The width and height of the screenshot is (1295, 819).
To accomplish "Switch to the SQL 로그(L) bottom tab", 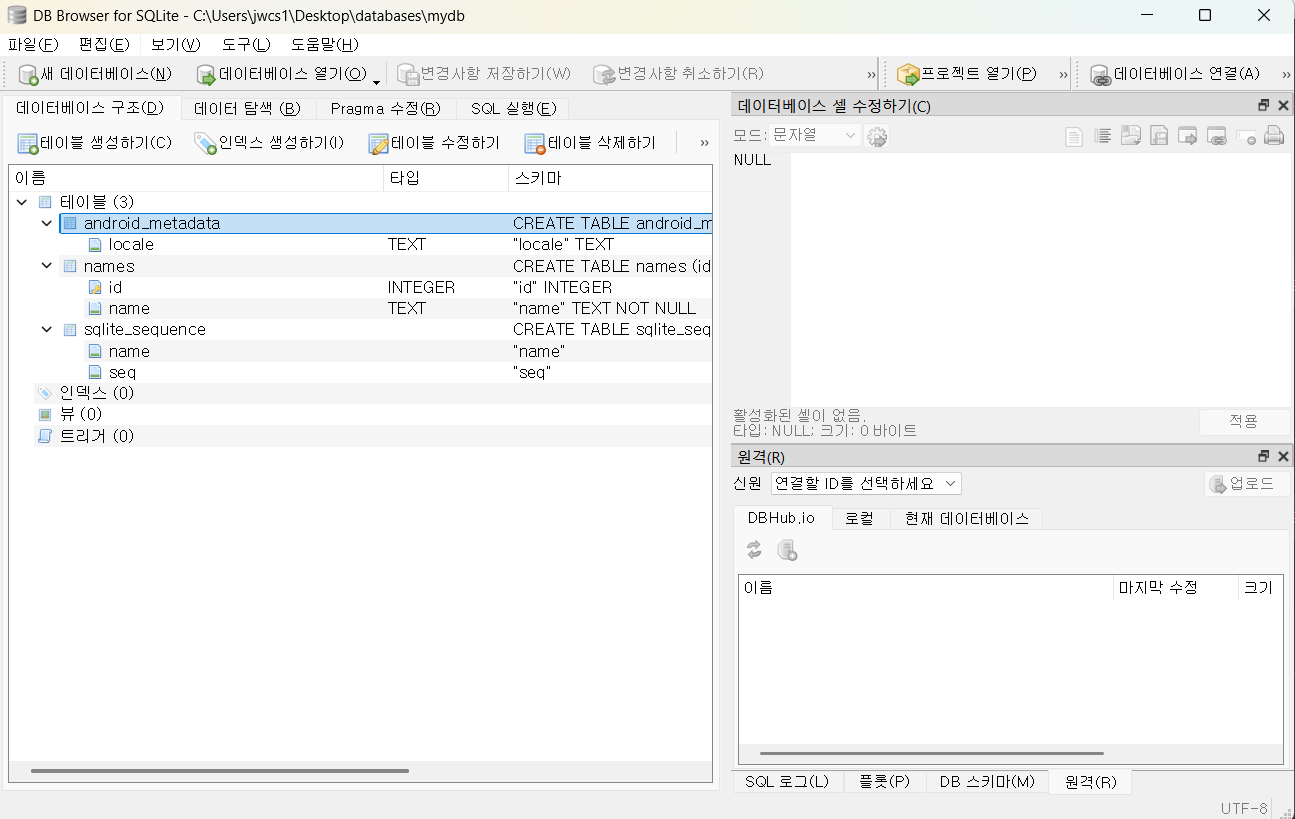I will click(787, 782).
